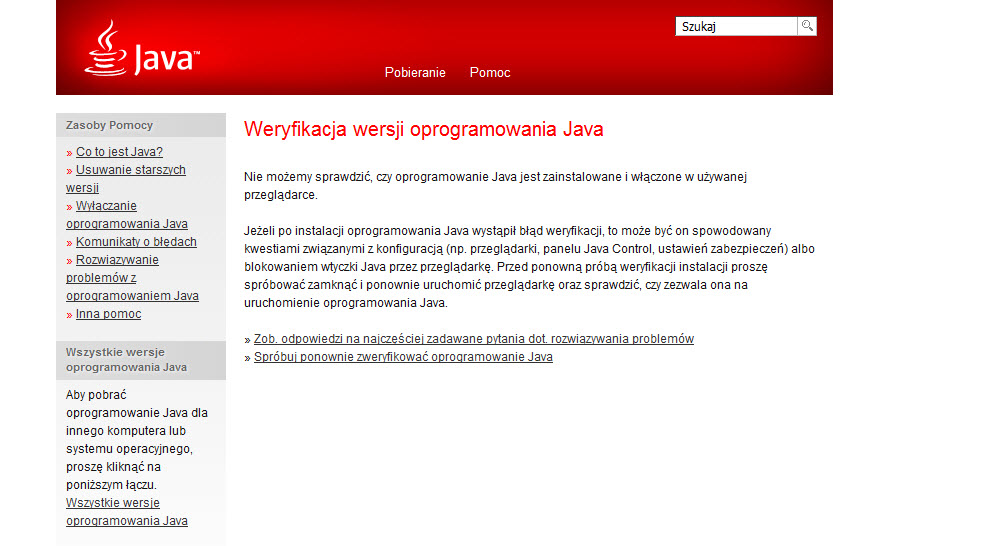Open 'Wszystkie wersje oprogramowania Java' sidebar link

(x=127, y=511)
